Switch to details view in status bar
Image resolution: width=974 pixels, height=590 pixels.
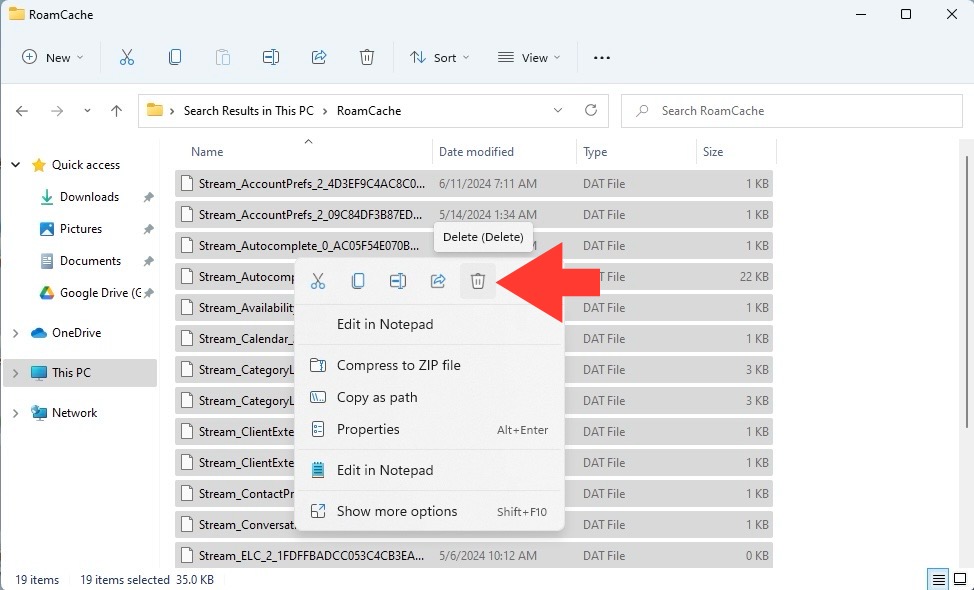939,579
